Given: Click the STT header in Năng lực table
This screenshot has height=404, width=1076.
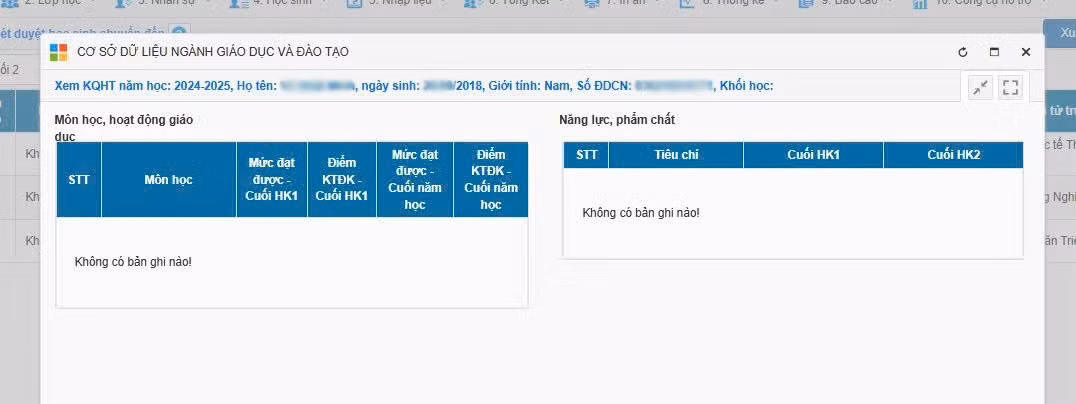Looking at the screenshot, I should pyautogui.click(x=586, y=155).
